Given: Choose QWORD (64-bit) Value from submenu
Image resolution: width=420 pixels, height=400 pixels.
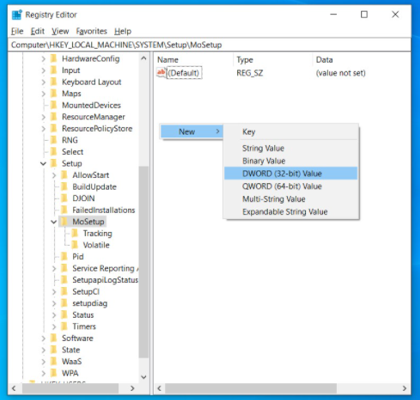Looking at the screenshot, I should [291, 186].
